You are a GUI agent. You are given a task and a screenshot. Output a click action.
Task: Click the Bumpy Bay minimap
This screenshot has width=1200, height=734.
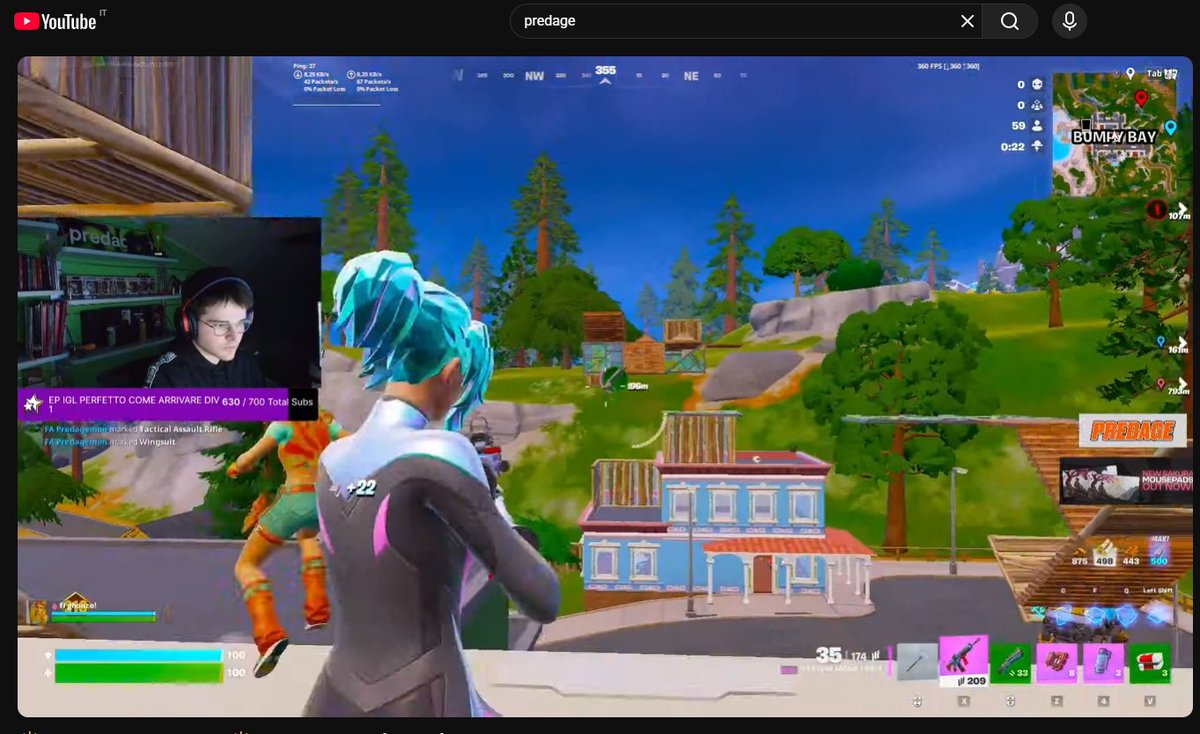click(x=1115, y=134)
